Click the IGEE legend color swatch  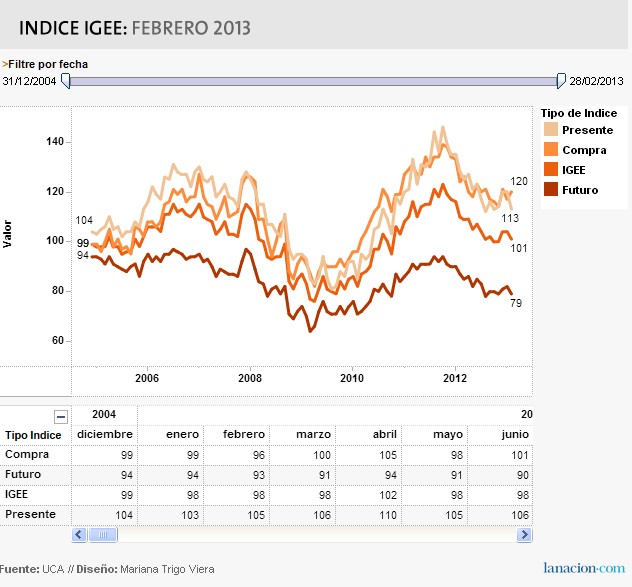(x=551, y=169)
